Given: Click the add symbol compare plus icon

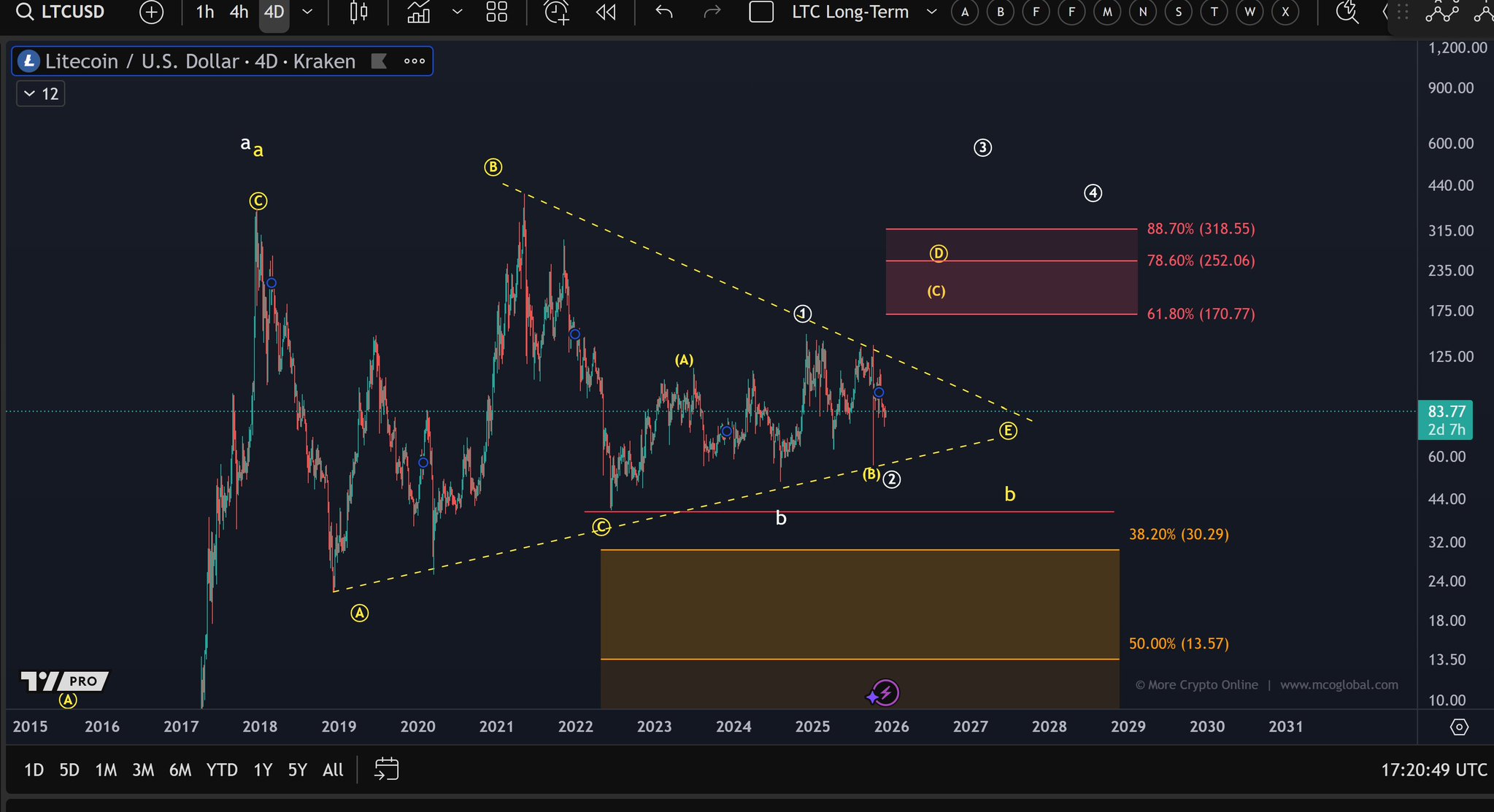Looking at the screenshot, I should point(151,12).
